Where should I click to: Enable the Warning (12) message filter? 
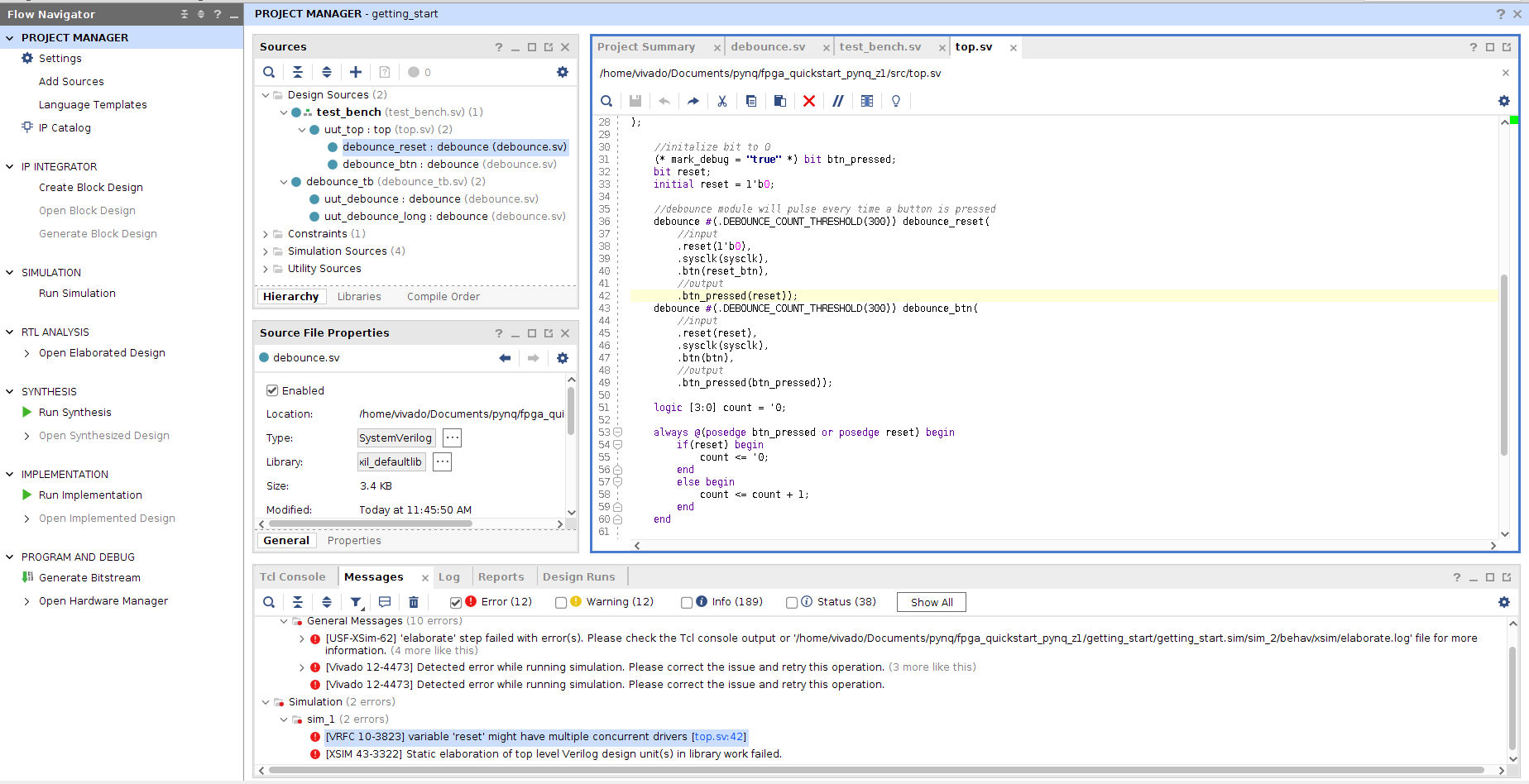562,602
